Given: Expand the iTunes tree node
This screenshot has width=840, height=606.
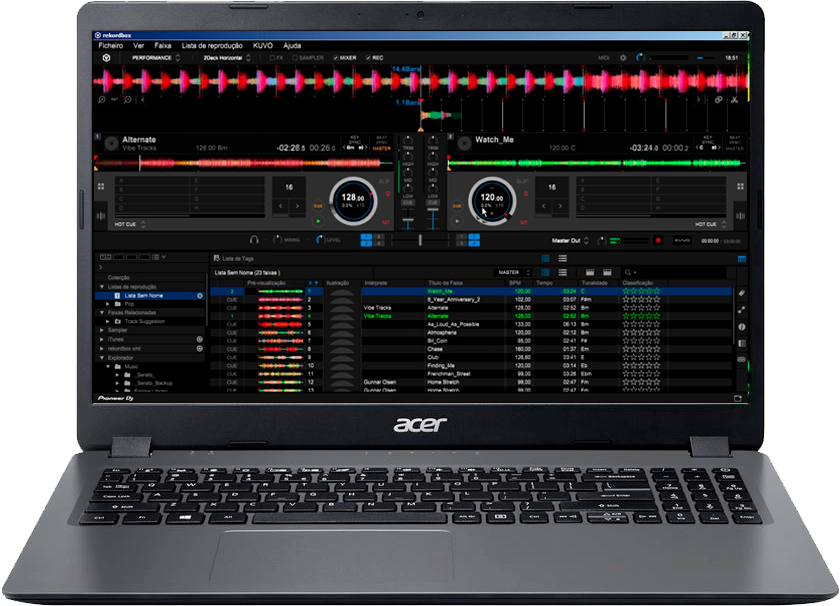Looking at the screenshot, I should [x=102, y=339].
